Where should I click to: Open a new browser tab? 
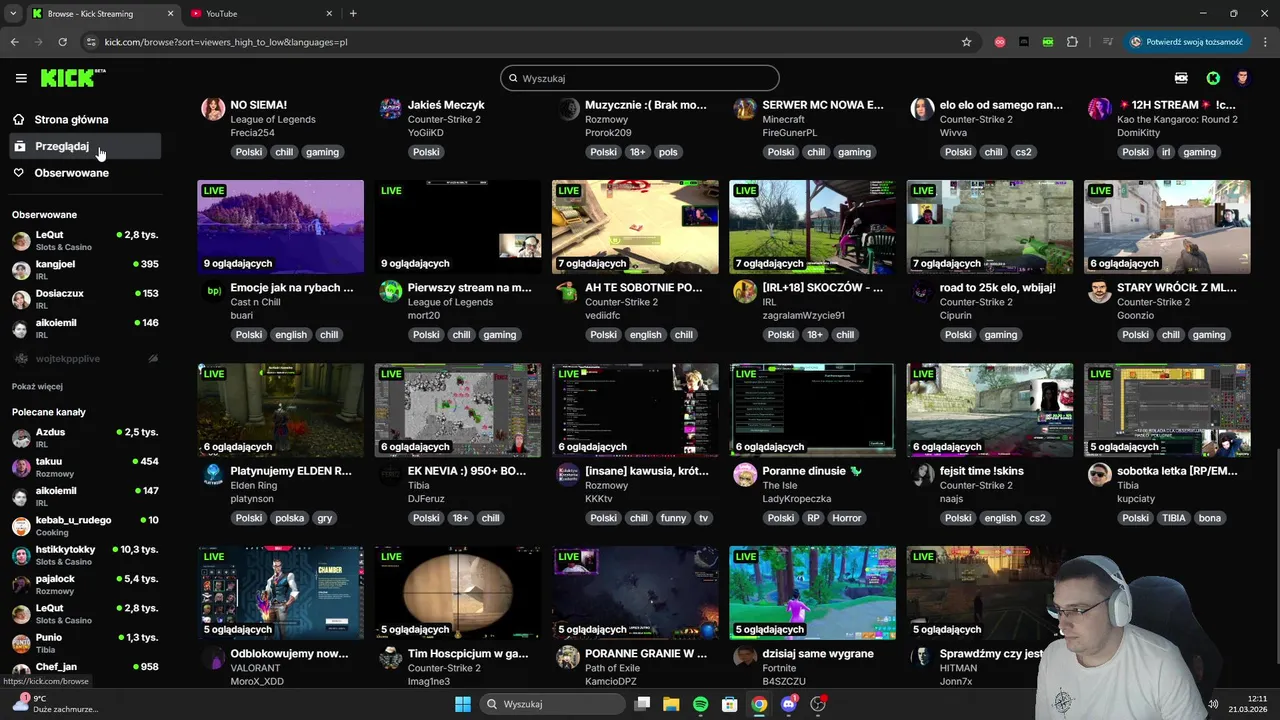pyautogui.click(x=353, y=13)
